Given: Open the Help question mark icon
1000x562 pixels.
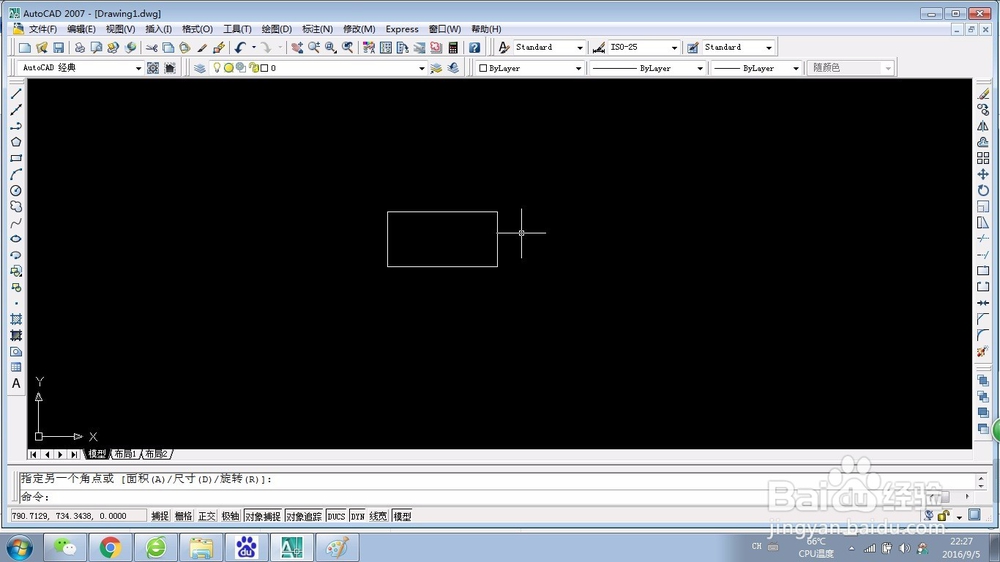Looking at the screenshot, I should pyautogui.click(x=474, y=47).
